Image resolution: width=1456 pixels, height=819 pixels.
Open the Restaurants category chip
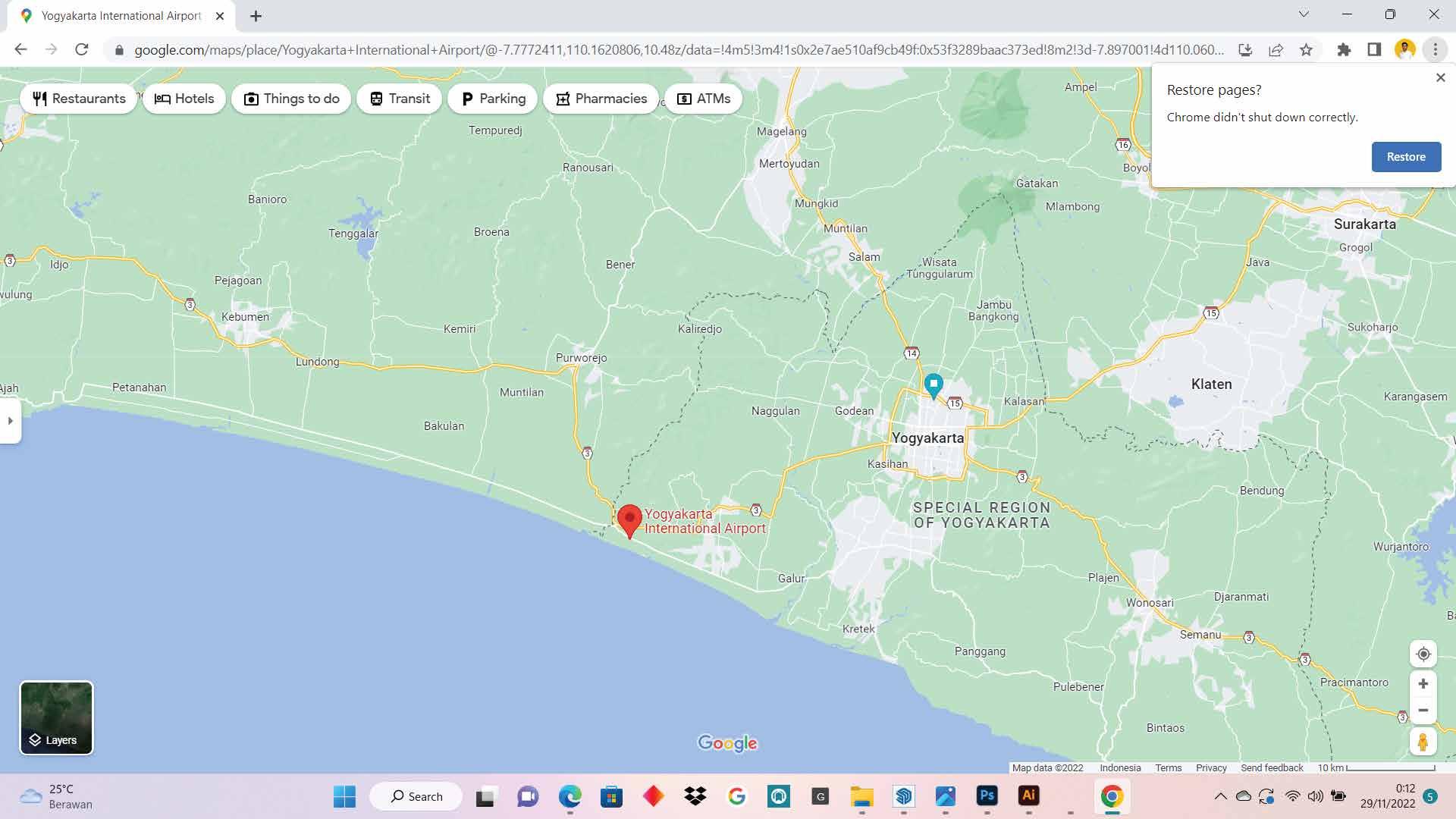tap(79, 99)
